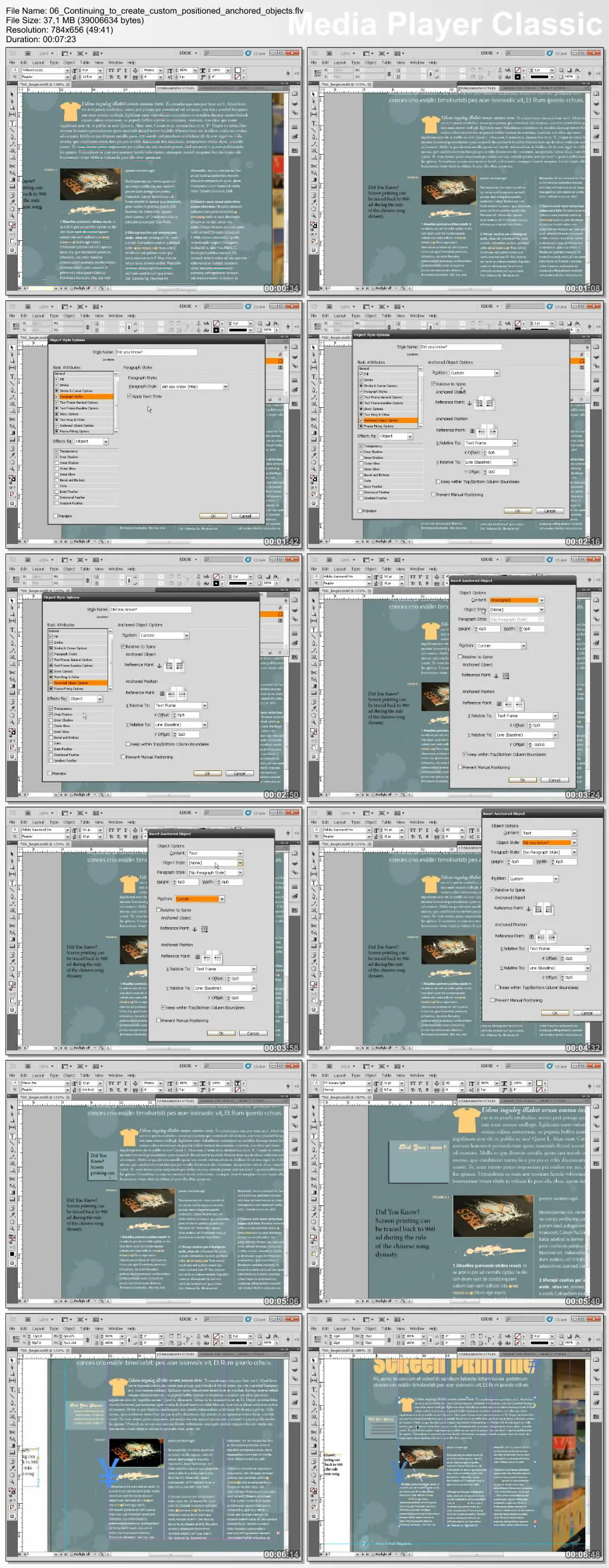This screenshot has height=1568, width=609.
Task: Click Preflight off indicator in 00:00:34 frame
Action: [80, 288]
